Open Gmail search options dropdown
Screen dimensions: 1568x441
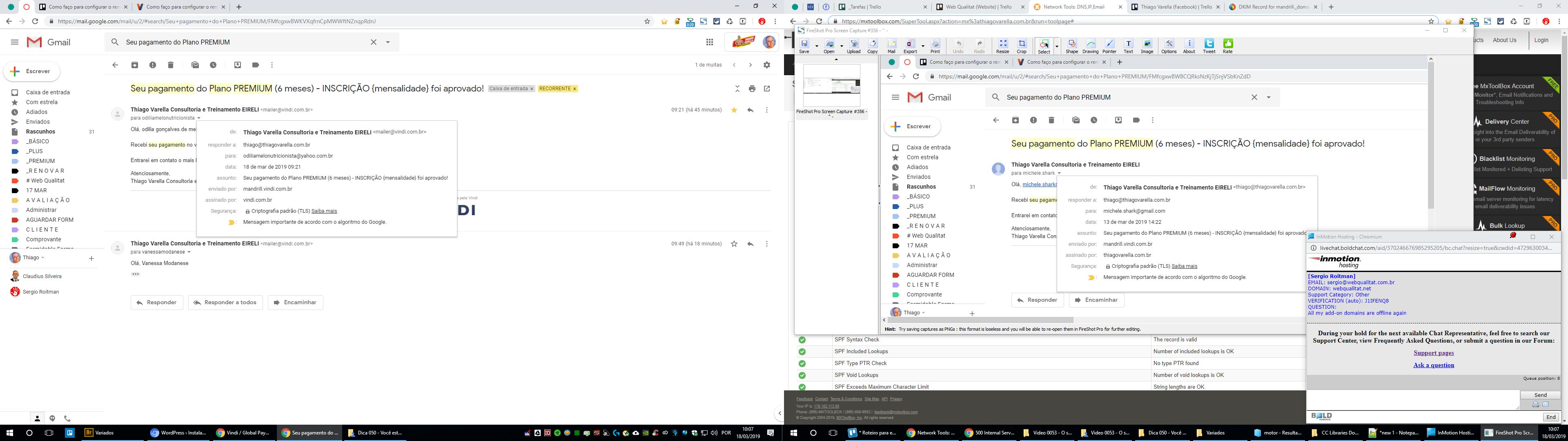pyautogui.click(x=388, y=42)
